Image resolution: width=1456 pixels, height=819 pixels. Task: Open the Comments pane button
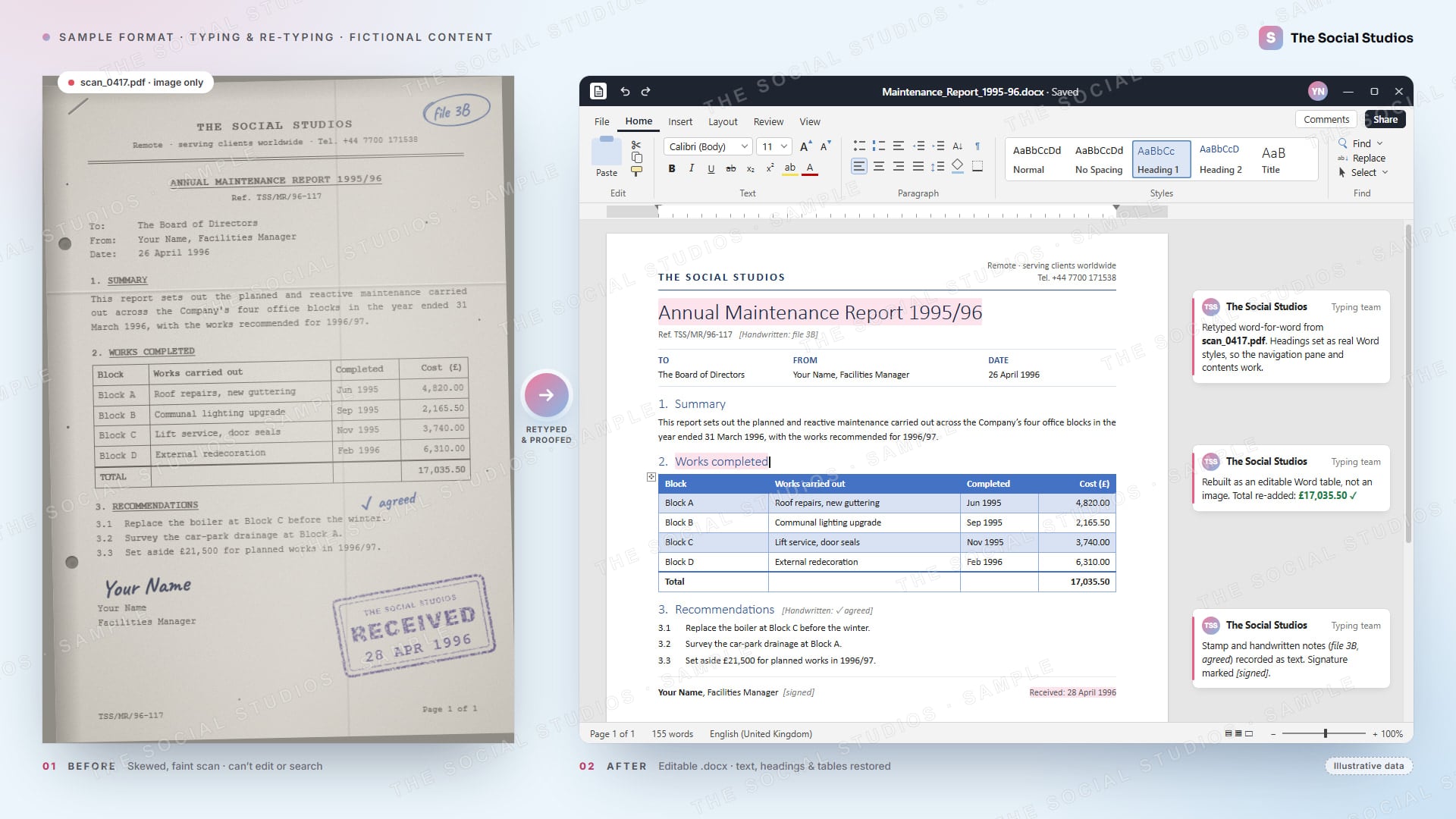[1326, 119]
